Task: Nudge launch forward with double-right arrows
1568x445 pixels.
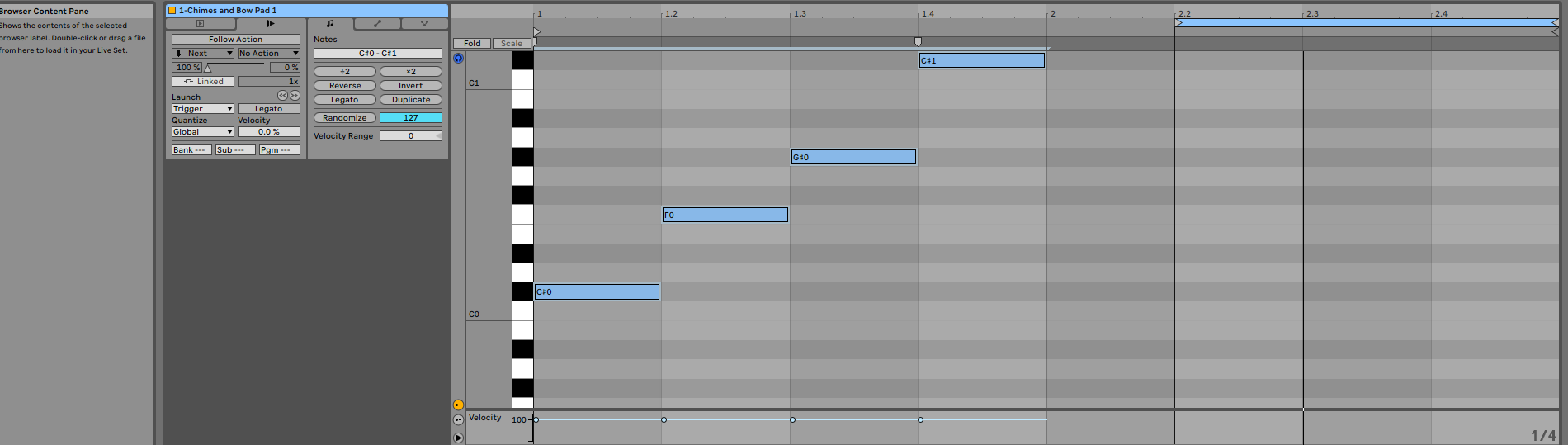Action: (295, 96)
